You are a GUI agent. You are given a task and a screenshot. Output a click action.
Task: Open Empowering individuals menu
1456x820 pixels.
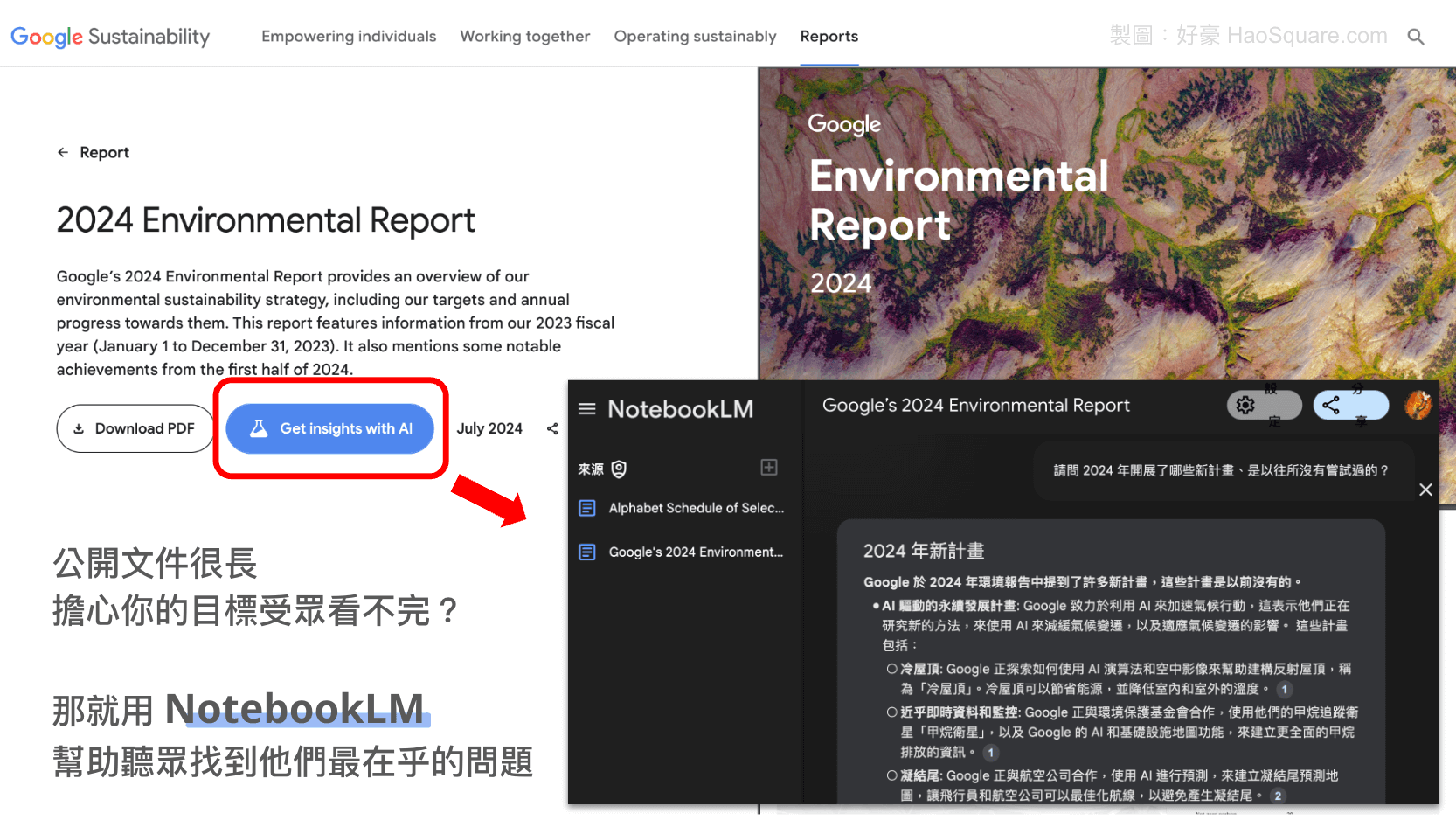tap(349, 37)
